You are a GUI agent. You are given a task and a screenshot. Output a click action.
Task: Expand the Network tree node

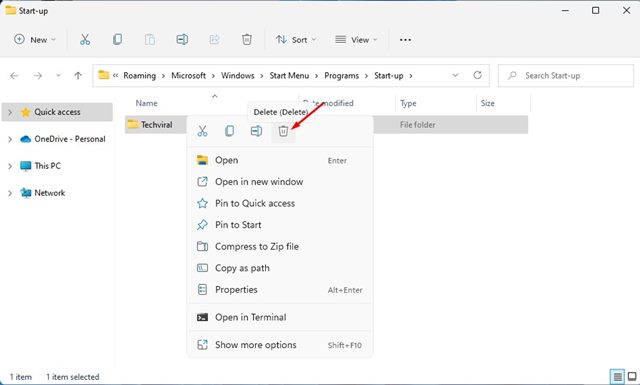[10, 193]
